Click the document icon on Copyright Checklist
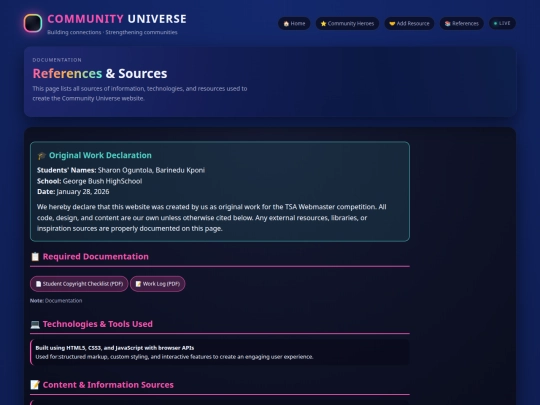The height and width of the screenshot is (405, 540). [x=39, y=284]
